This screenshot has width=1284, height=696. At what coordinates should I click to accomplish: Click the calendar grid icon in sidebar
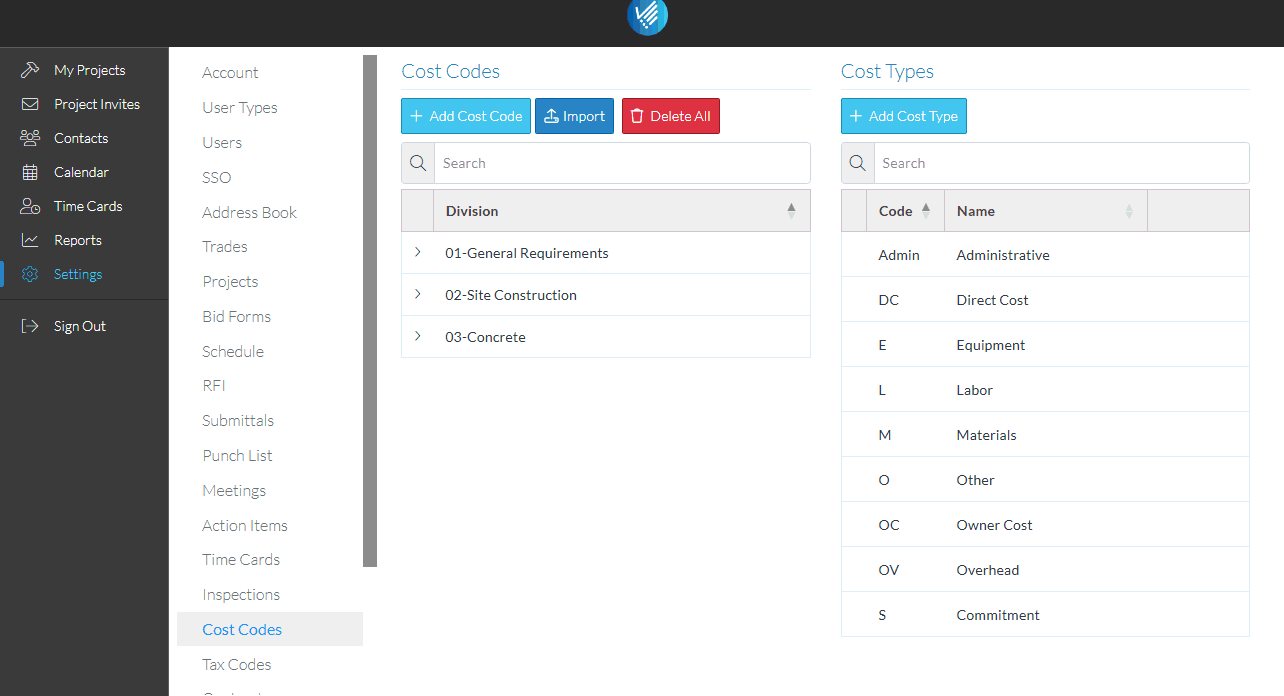pos(30,172)
